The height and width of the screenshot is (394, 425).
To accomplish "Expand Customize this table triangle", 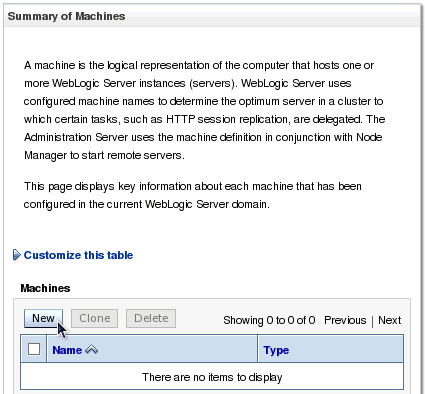I will (17, 255).
